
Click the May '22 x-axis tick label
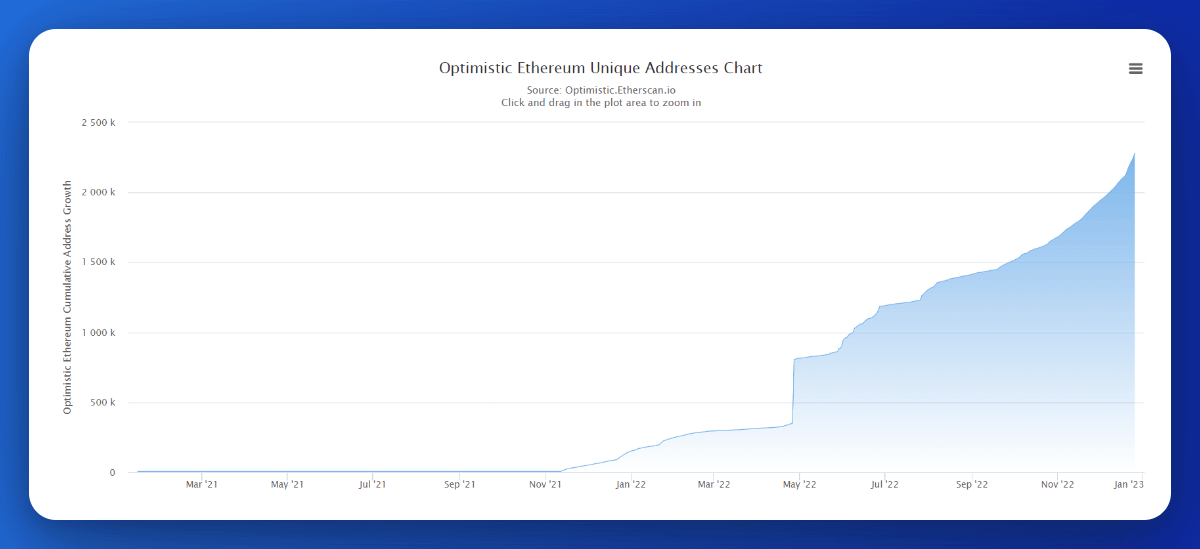click(800, 484)
